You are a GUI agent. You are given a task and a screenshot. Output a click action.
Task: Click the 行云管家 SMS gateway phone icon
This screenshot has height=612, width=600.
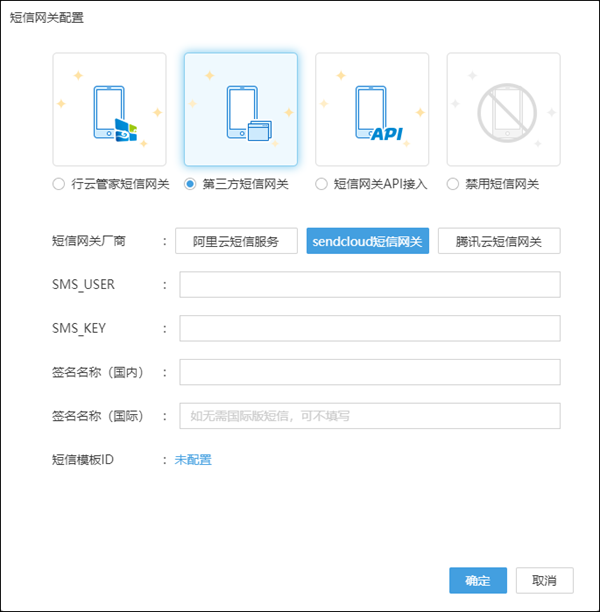109,109
